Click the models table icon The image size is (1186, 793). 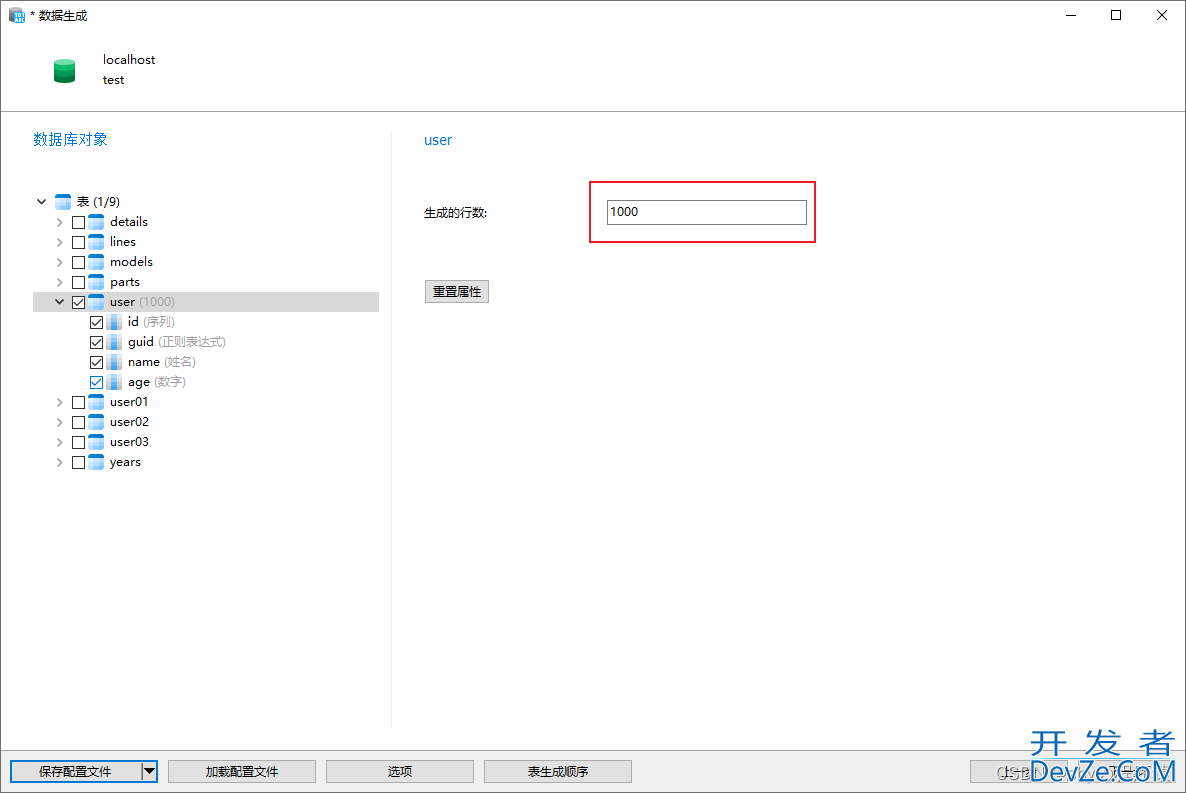click(x=96, y=262)
